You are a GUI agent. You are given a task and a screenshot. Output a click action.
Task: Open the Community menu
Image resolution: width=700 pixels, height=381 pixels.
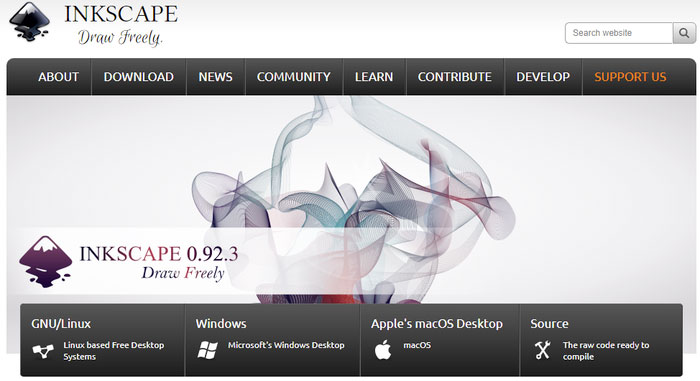294,77
